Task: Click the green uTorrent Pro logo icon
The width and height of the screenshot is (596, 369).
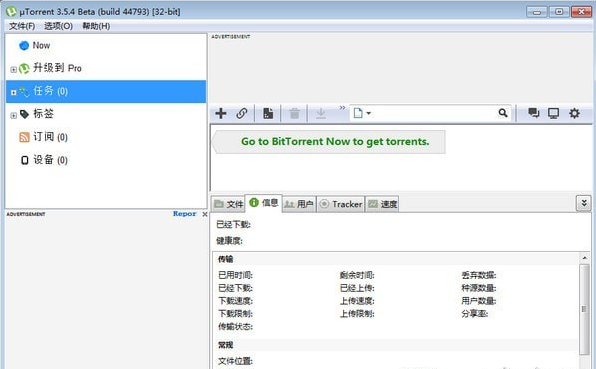Action: [x=24, y=68]
